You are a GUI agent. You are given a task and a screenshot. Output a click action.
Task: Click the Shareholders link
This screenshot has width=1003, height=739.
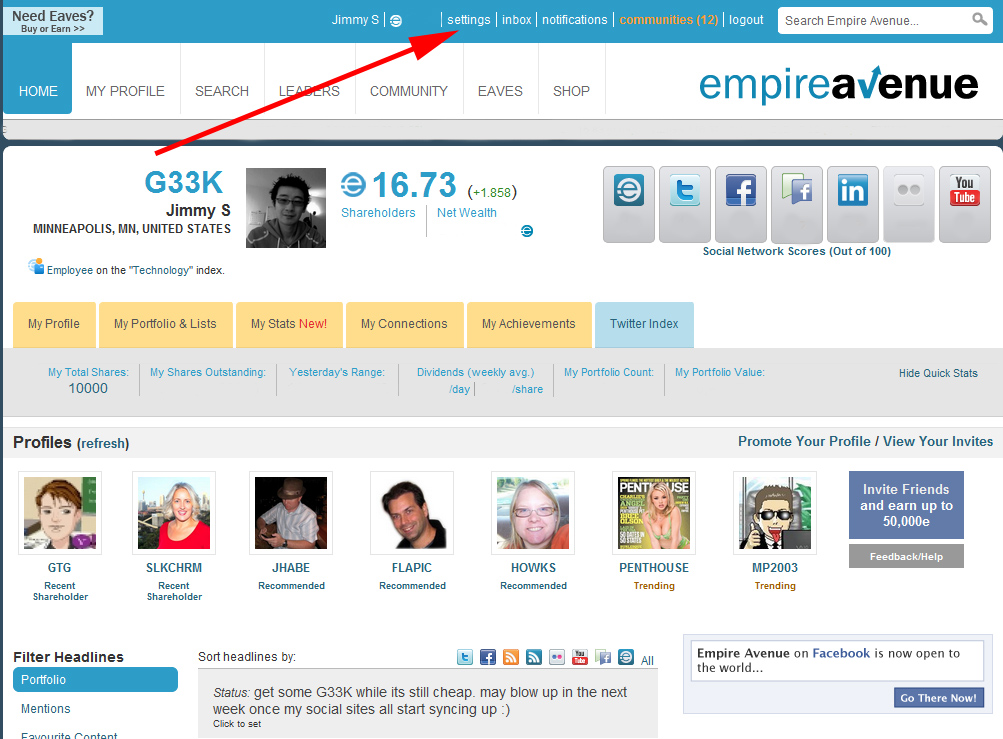[x=378, y=212]
